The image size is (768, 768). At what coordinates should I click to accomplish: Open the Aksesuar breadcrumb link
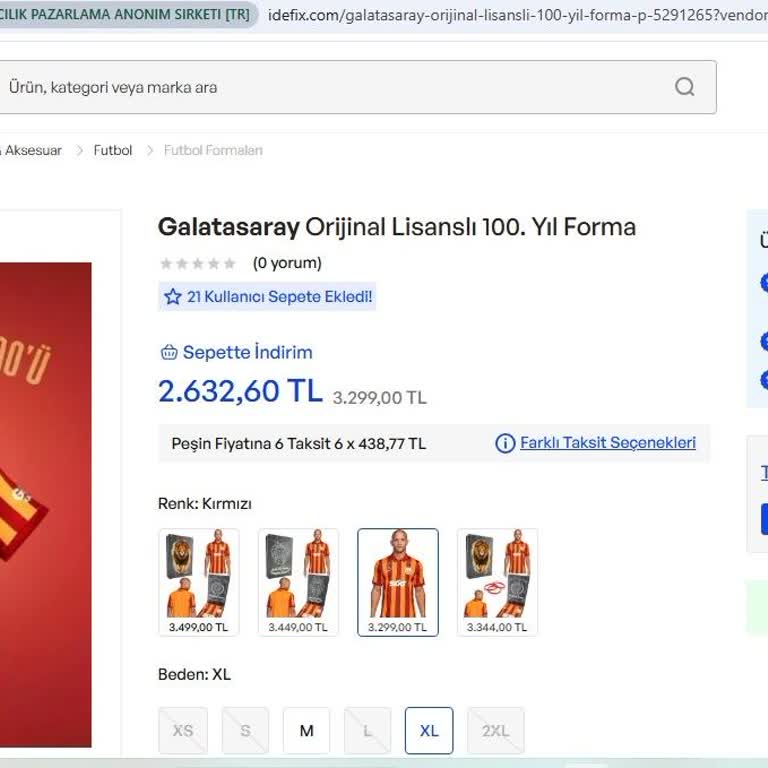point(32,150)
